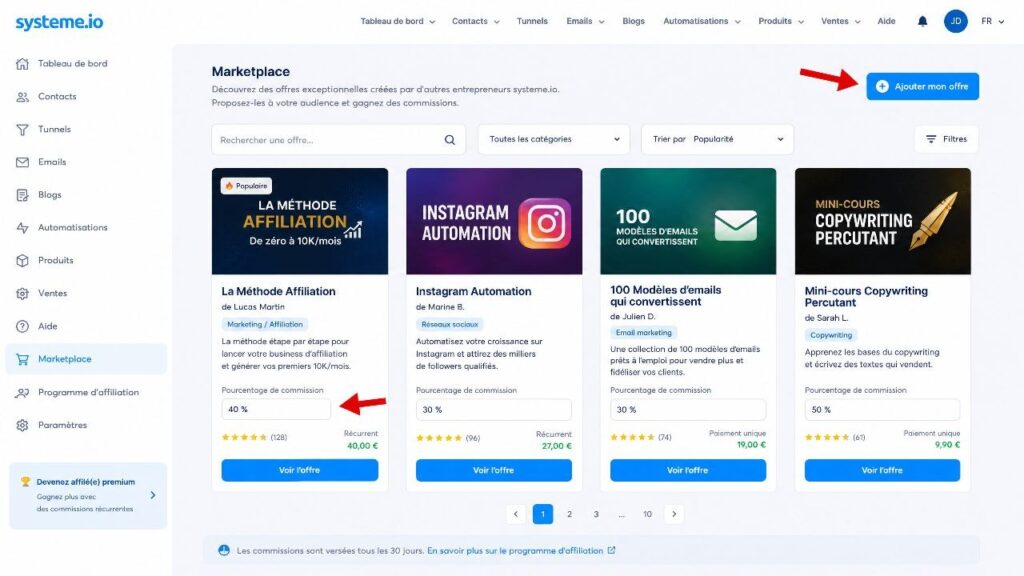The height and width of the screenshot is (576, 1024).
Task: View the Mini-cours Copywriting Percutant offer button
Action: click(x=882, y=470)
